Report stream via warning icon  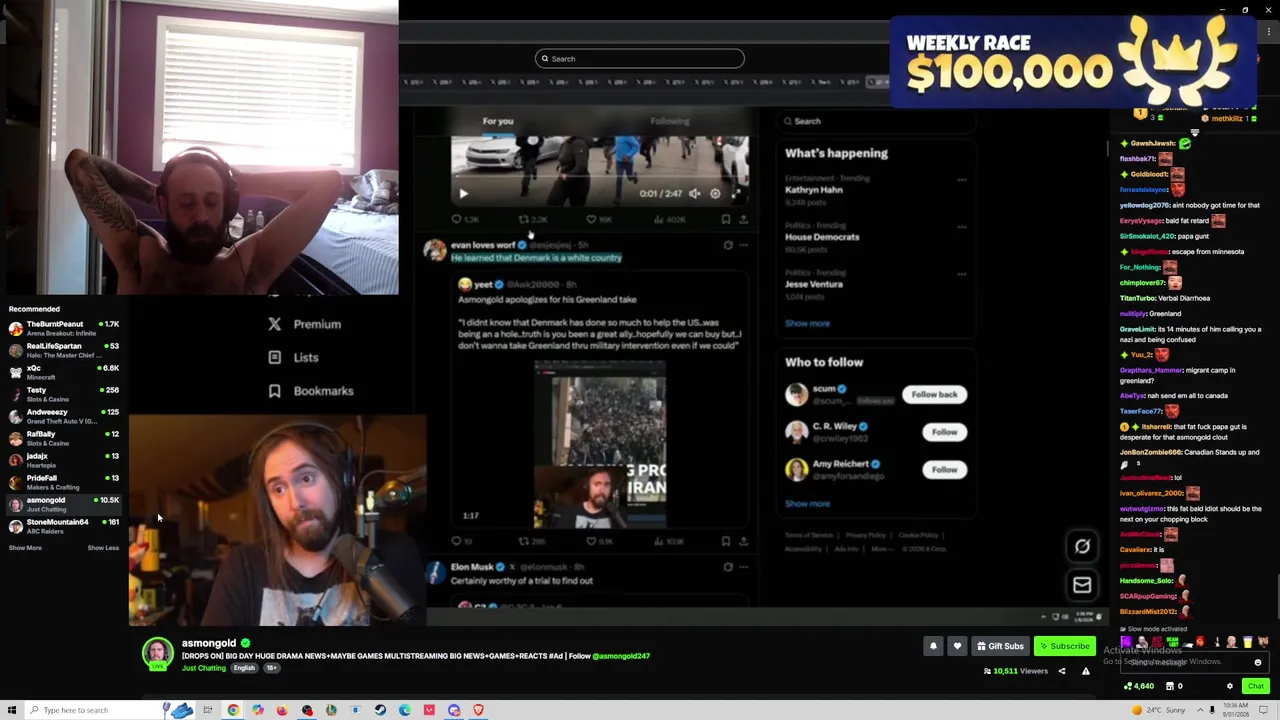(1086, 672)
